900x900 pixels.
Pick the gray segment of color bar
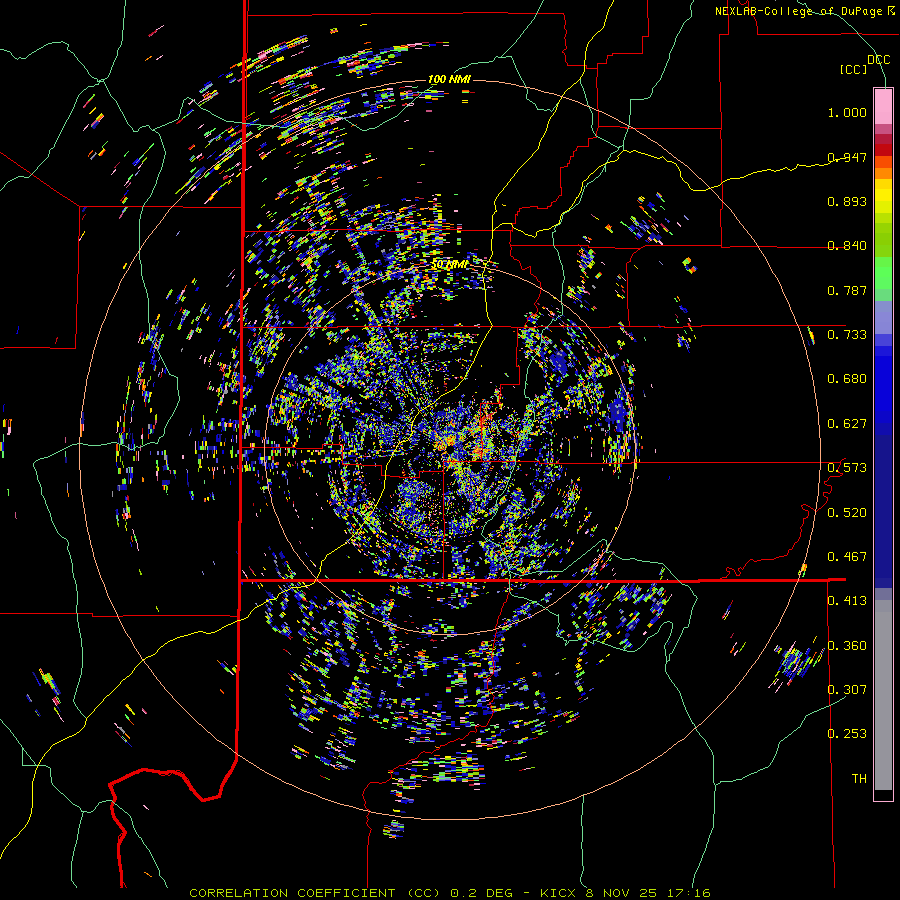tap(883, 695)
